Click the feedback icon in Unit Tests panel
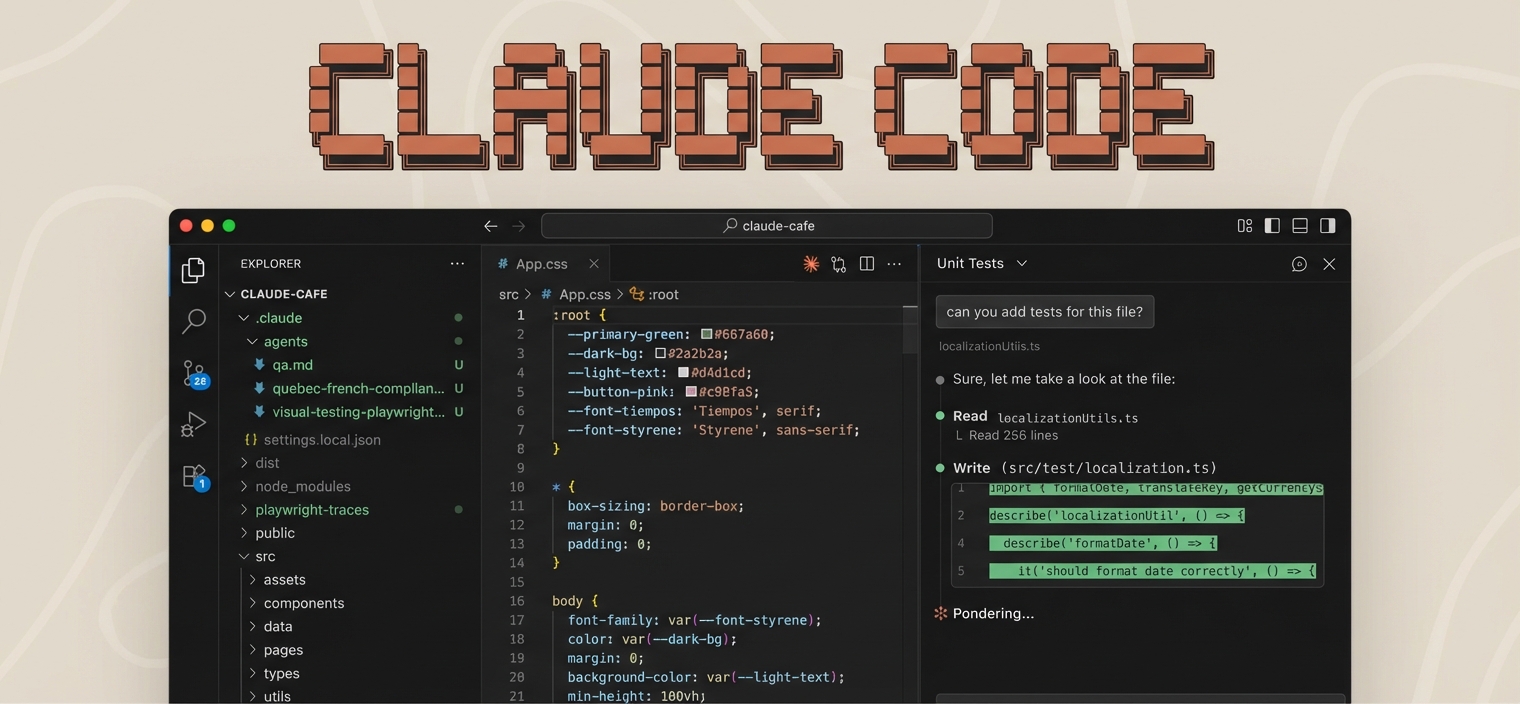 [1299, 263]
